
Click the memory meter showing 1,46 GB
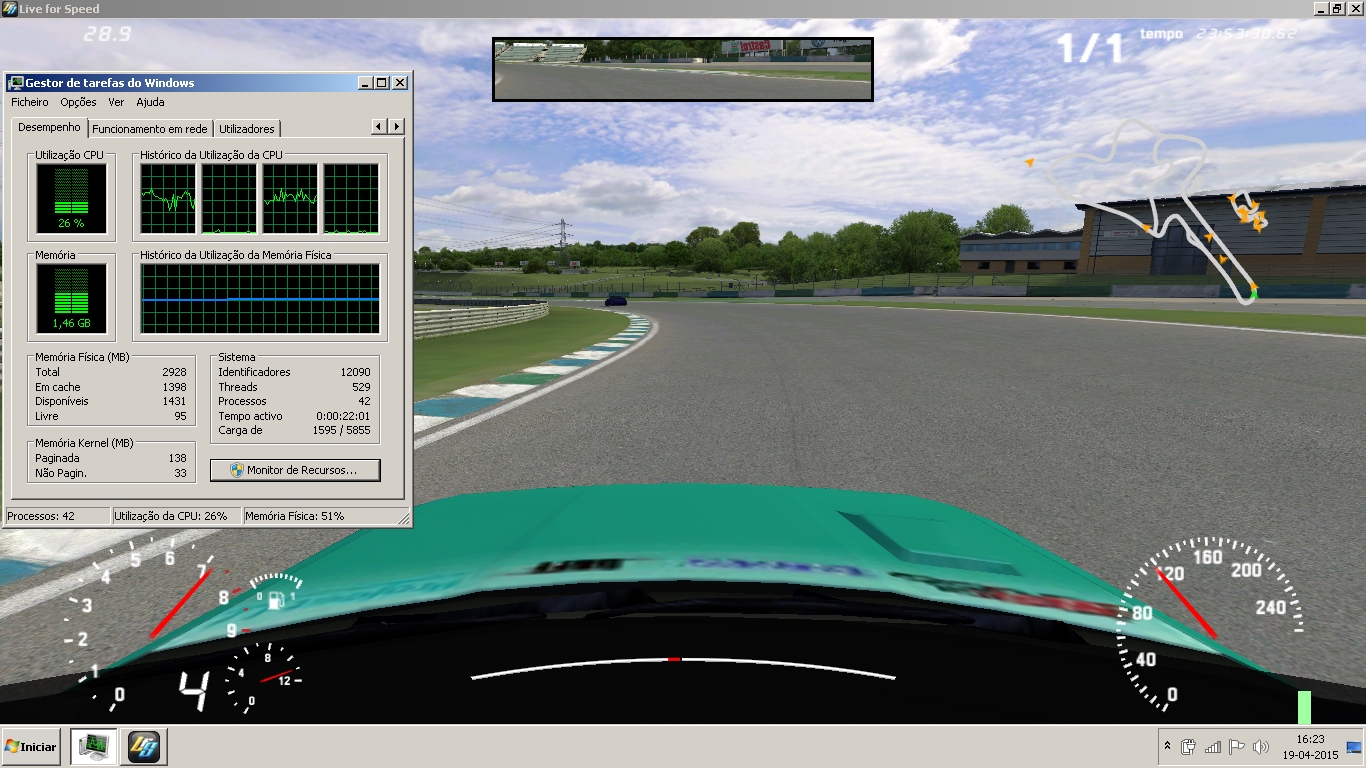click(x=70, y=298)
